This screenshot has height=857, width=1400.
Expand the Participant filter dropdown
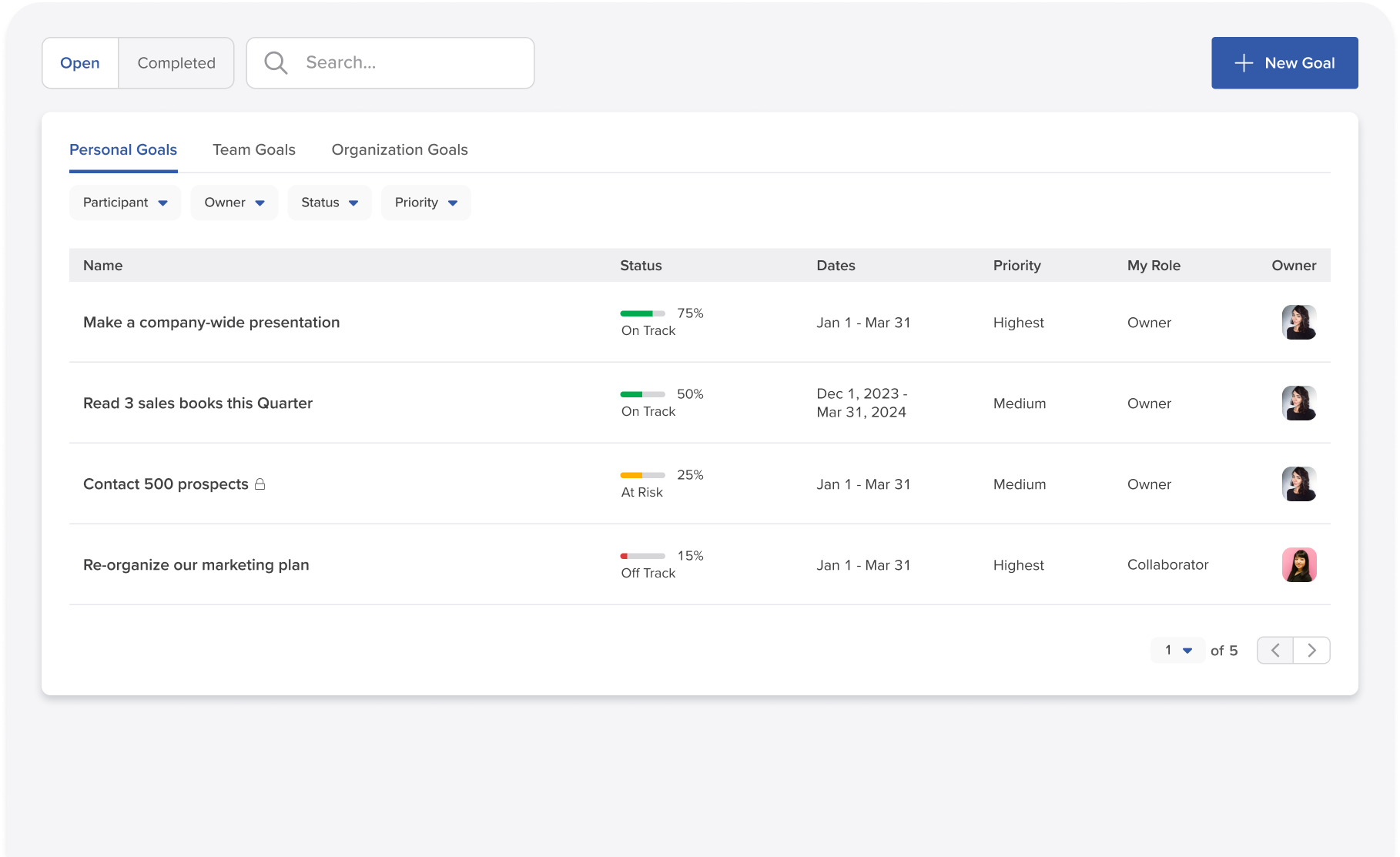(125, 203)
